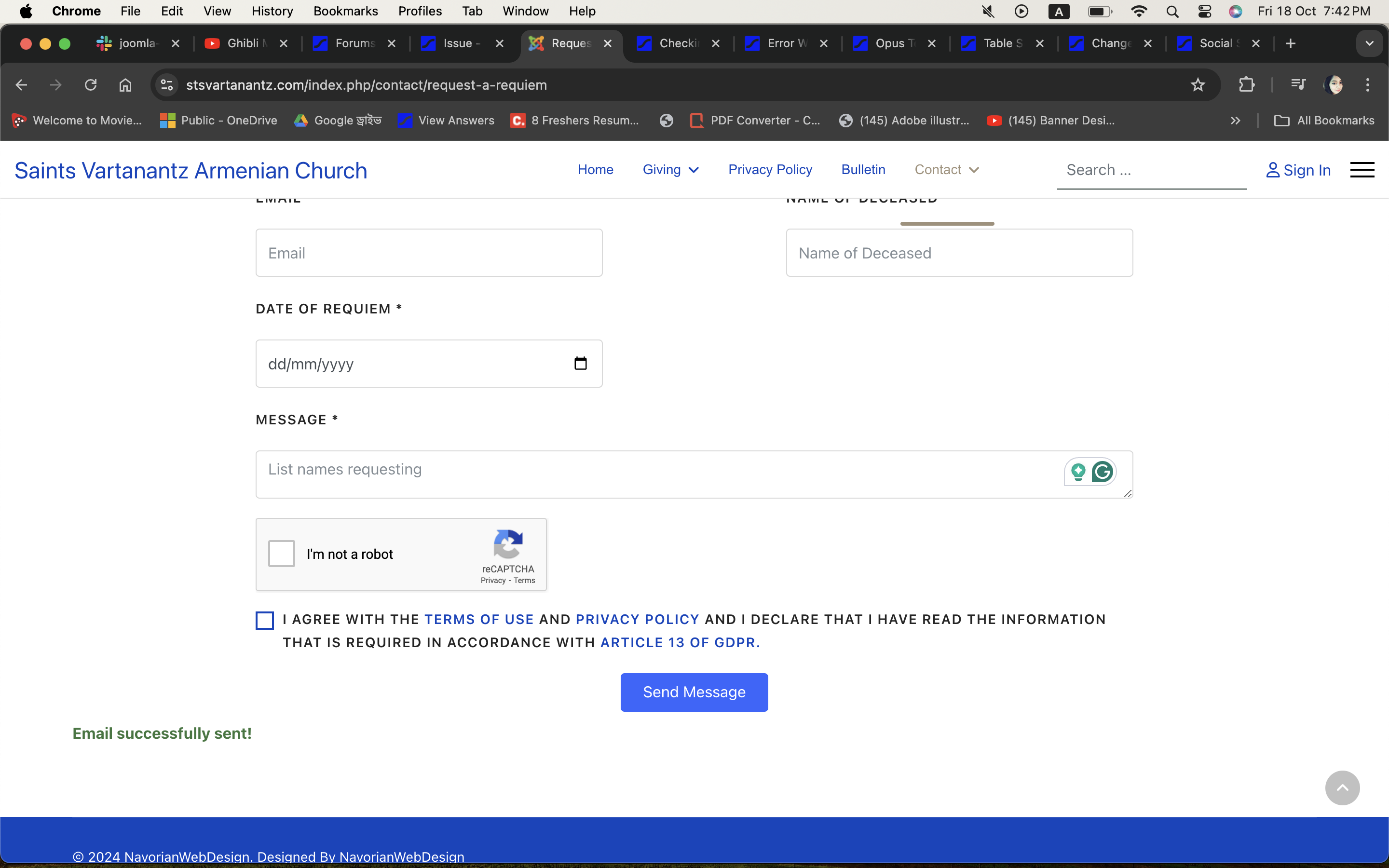This screenshot has width=1389, height=868.
Task: Tick the Terms of Use agreement checkbox
Action: [265, 620]
